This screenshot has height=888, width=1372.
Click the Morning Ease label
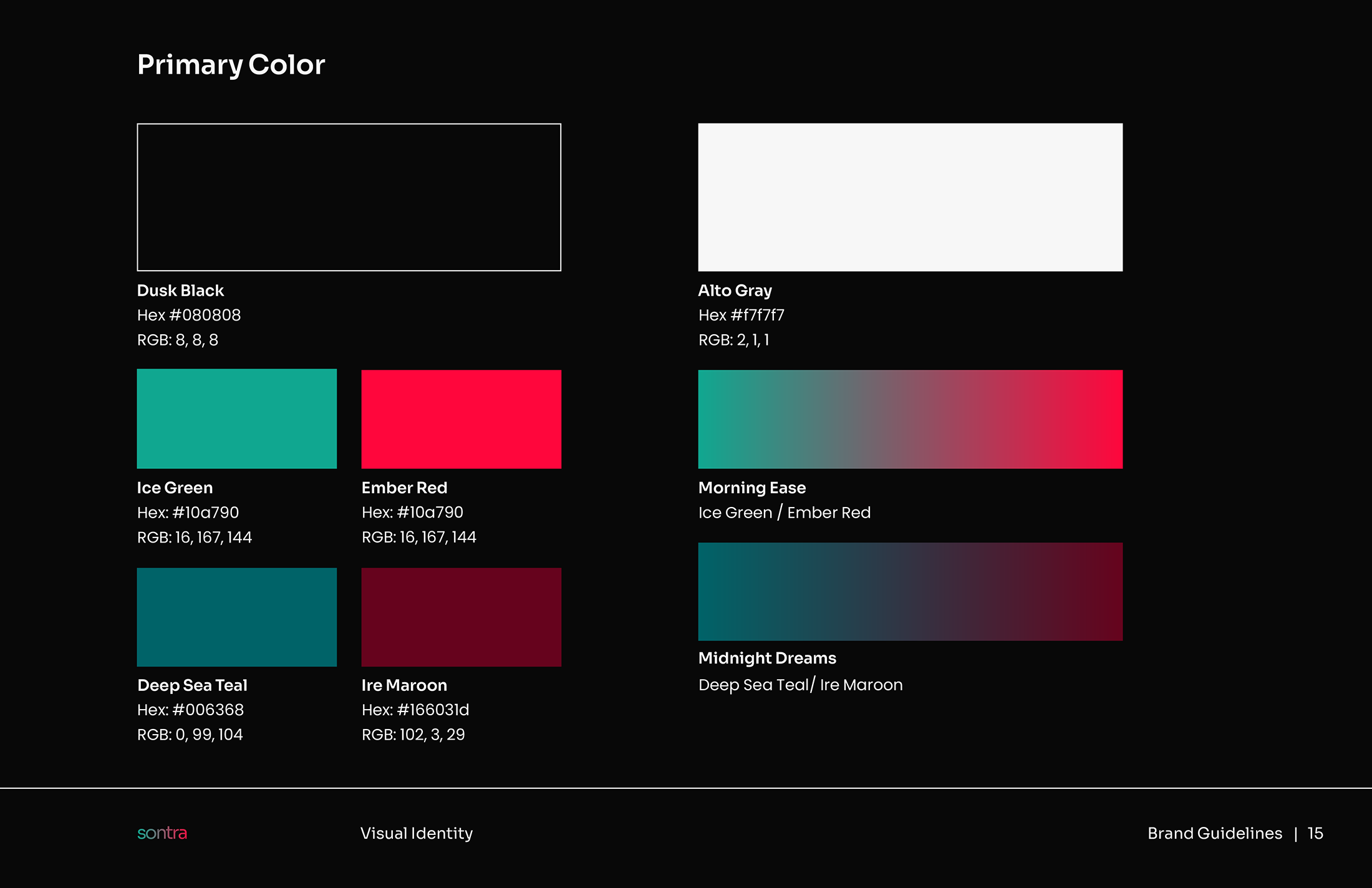pos(752,488)
